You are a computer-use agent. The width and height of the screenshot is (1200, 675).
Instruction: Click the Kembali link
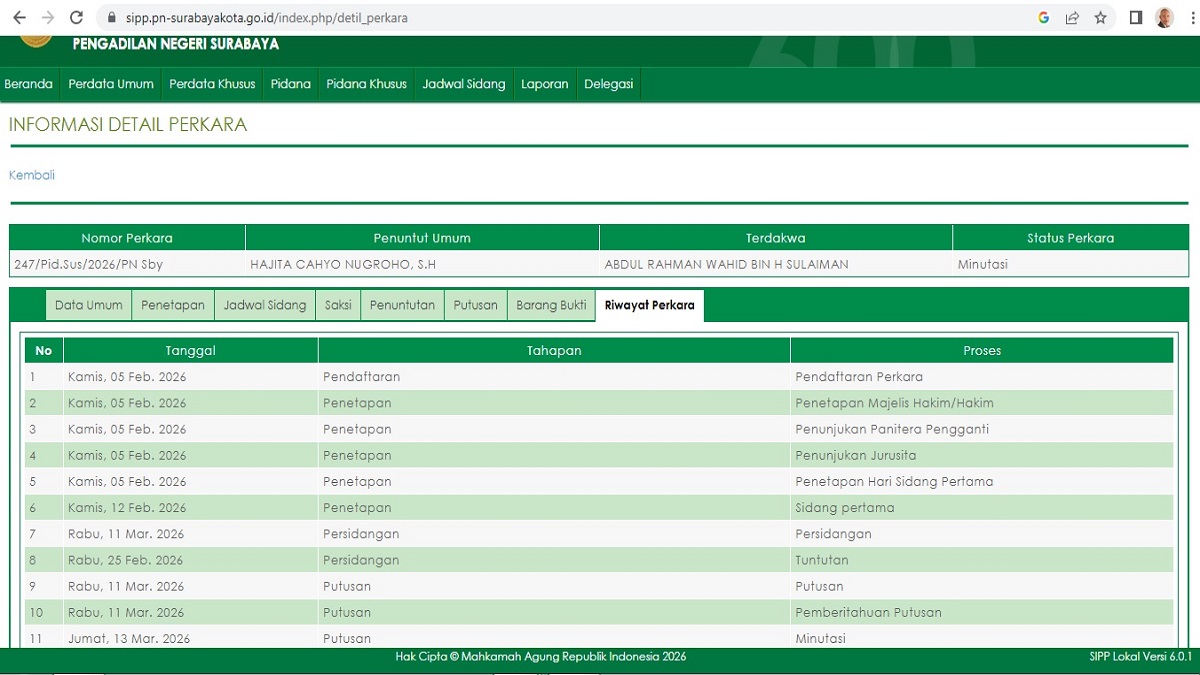tap(32, 175)
